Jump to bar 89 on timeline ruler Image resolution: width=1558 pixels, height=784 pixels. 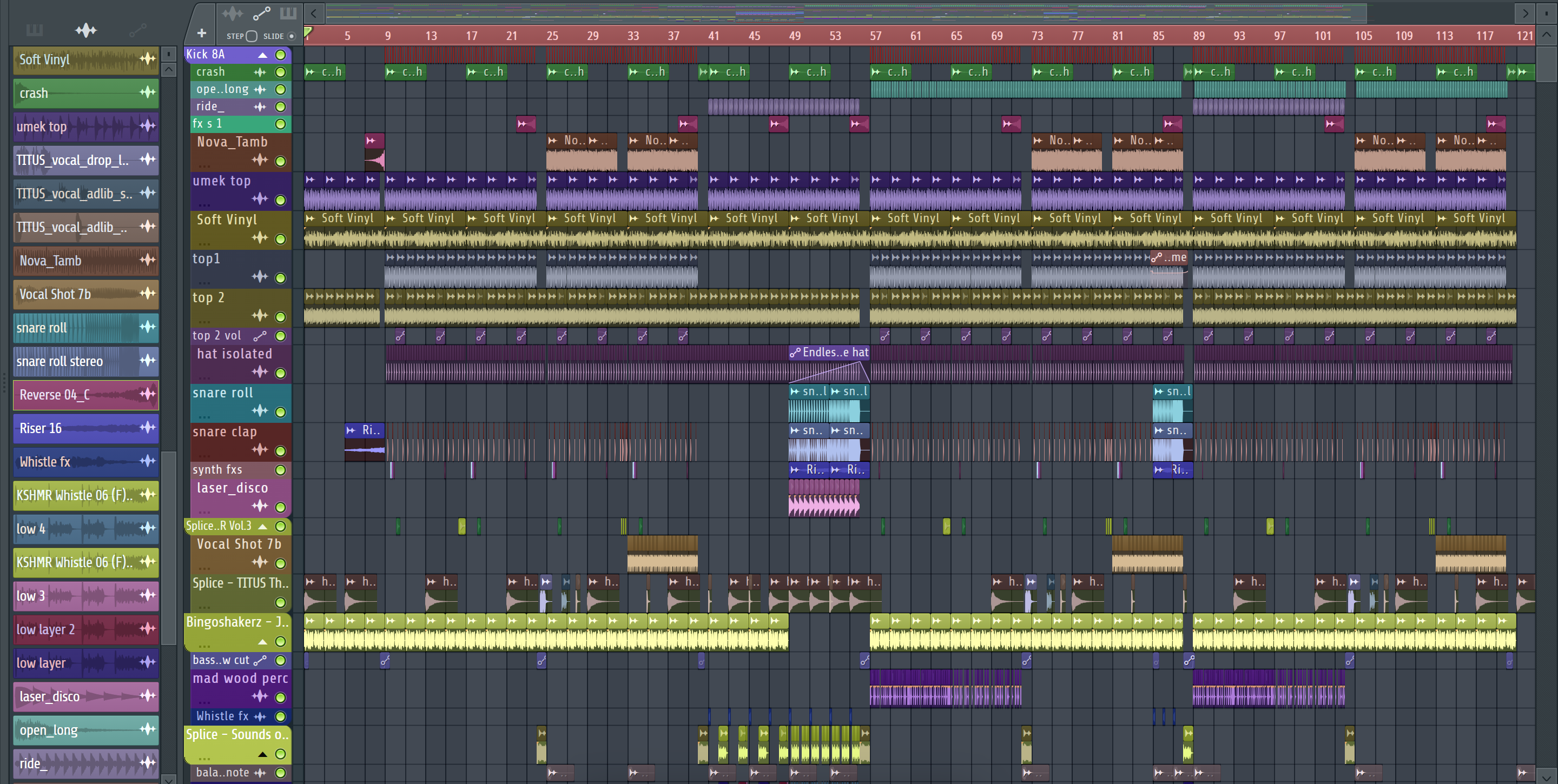(x=1198, y=36)
